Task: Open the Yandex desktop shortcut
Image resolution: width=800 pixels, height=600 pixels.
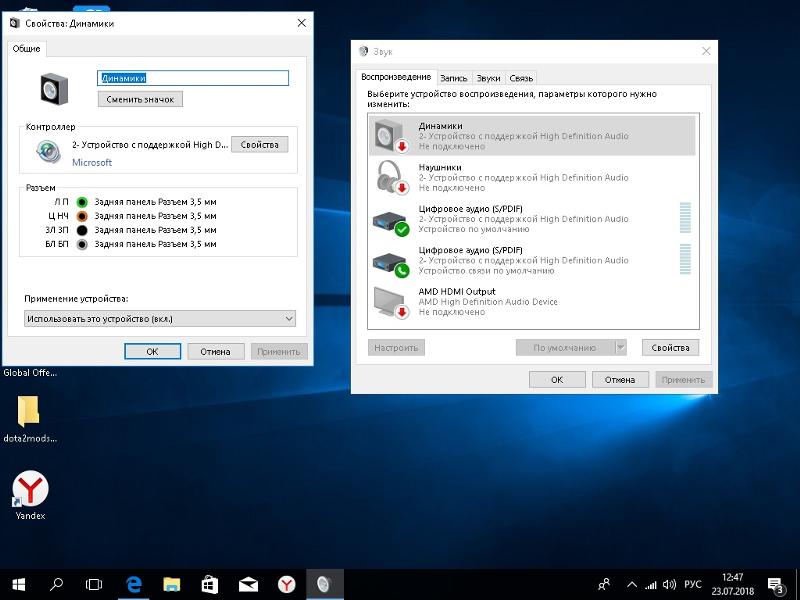Action: (30, 494)
